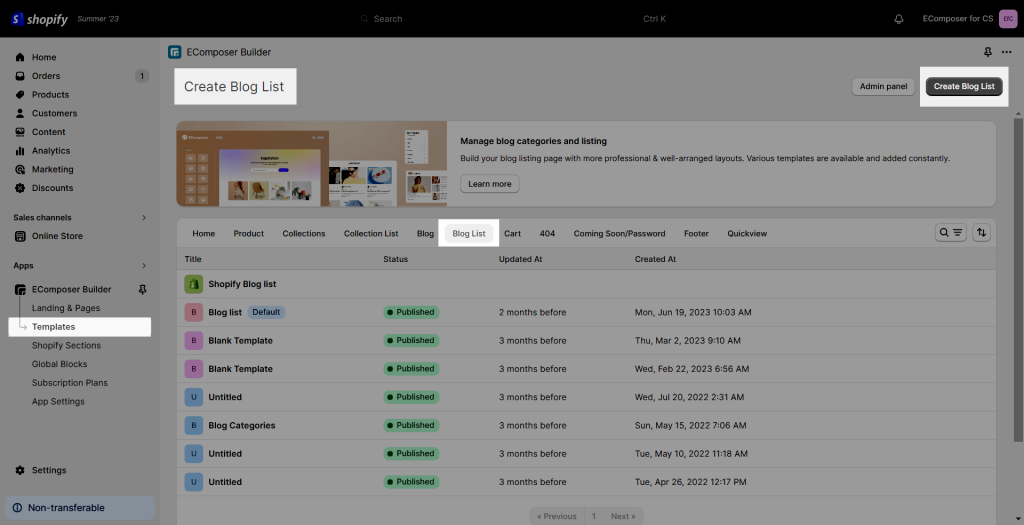Click Orders badge count 1
This screenshot has width=1024, height=525.
click(x=142, y=76)
